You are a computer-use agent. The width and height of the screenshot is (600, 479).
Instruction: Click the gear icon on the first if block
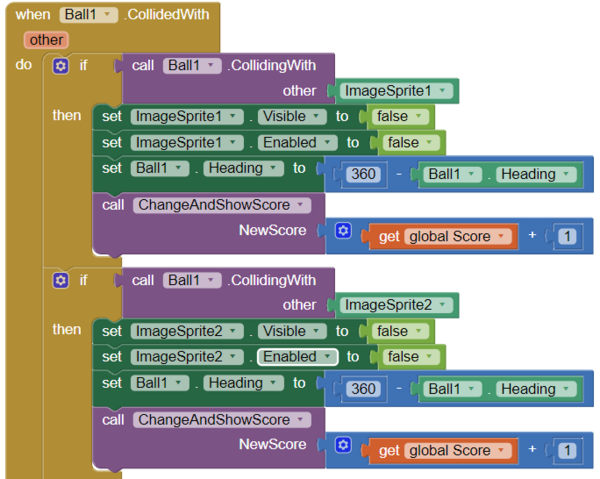(x=60, y=66)
